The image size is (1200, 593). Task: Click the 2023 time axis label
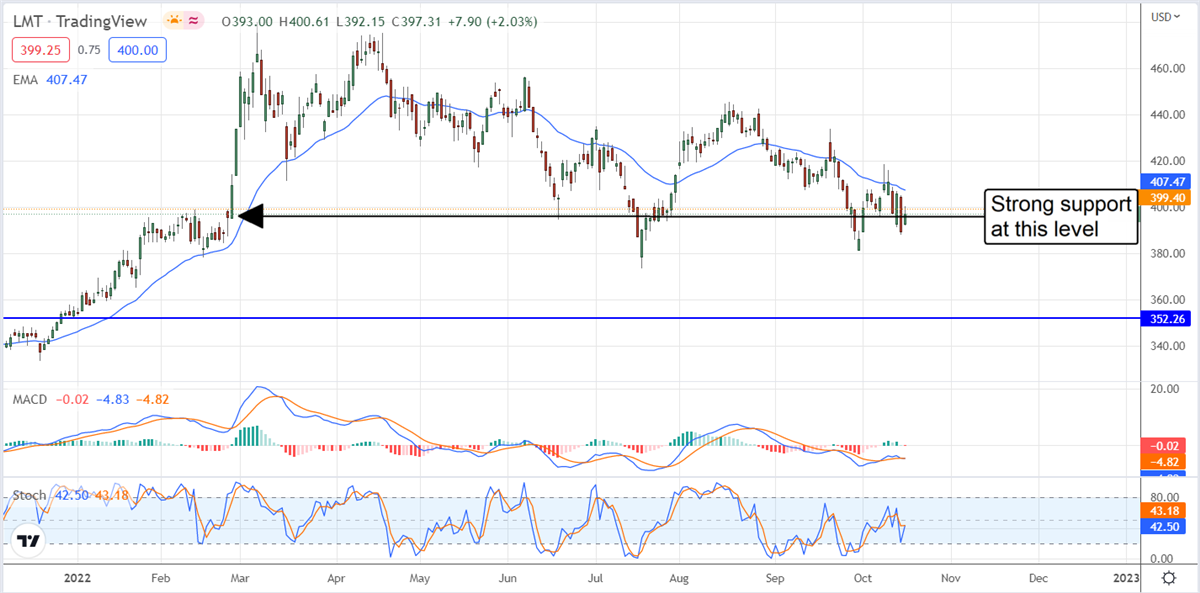(x=1127, y=578)
